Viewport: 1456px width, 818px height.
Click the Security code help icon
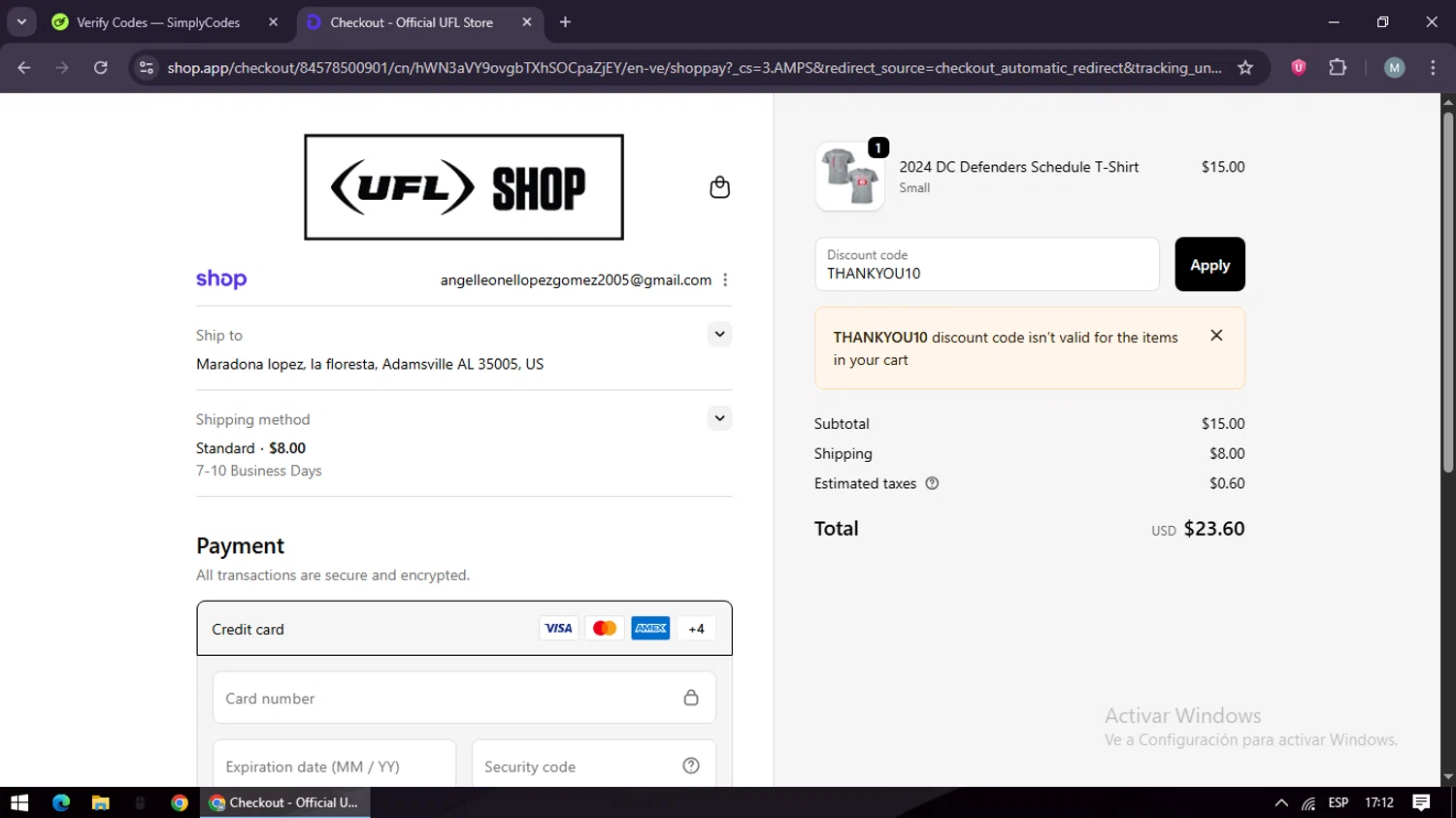[x=691, y=766]
